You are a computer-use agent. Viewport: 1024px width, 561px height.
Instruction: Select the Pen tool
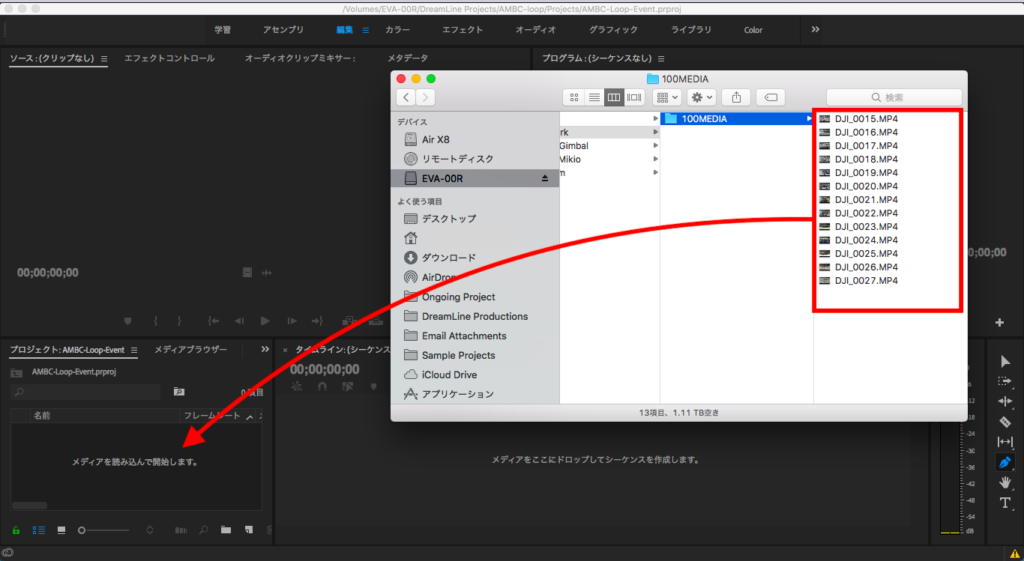1005,462
